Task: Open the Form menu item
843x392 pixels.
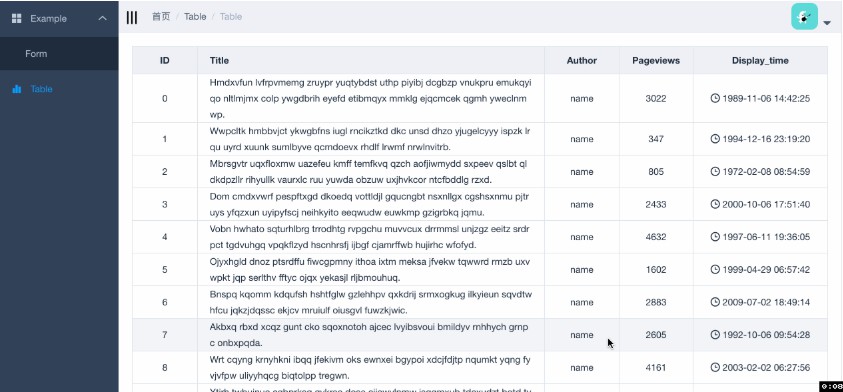Action: coord(59,54)
